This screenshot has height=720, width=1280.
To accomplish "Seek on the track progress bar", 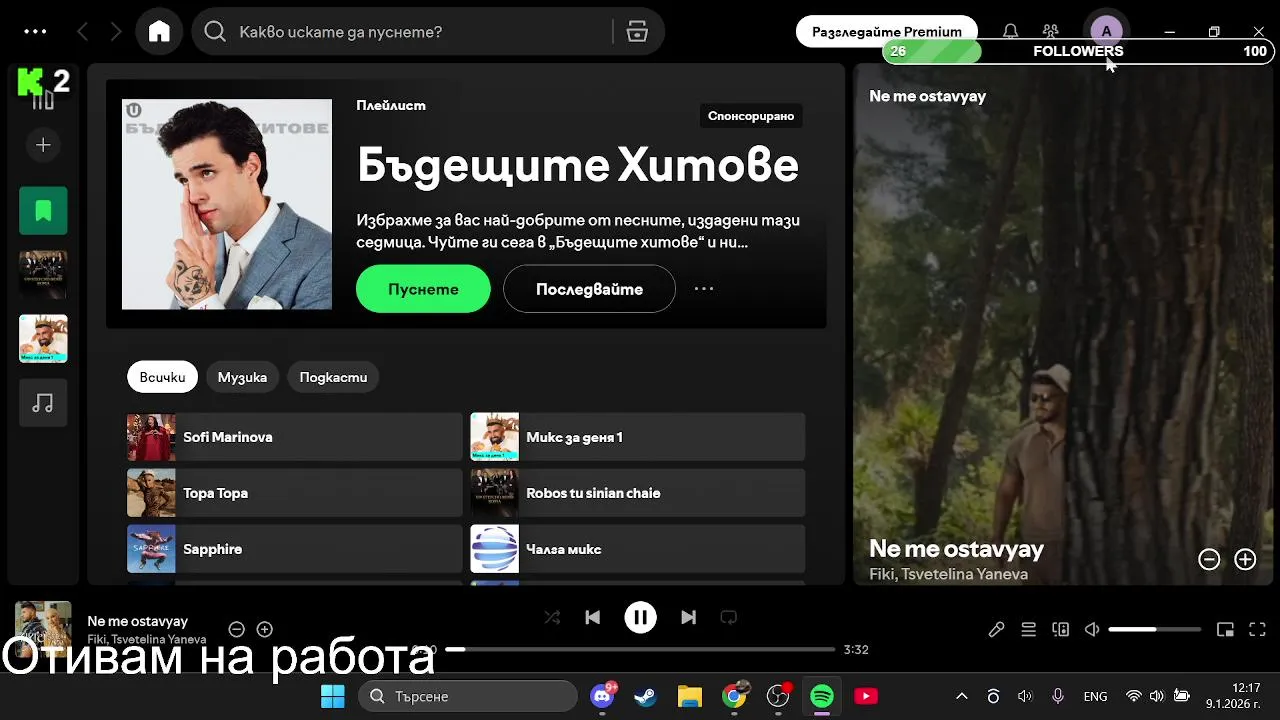I will coord(639,649).
